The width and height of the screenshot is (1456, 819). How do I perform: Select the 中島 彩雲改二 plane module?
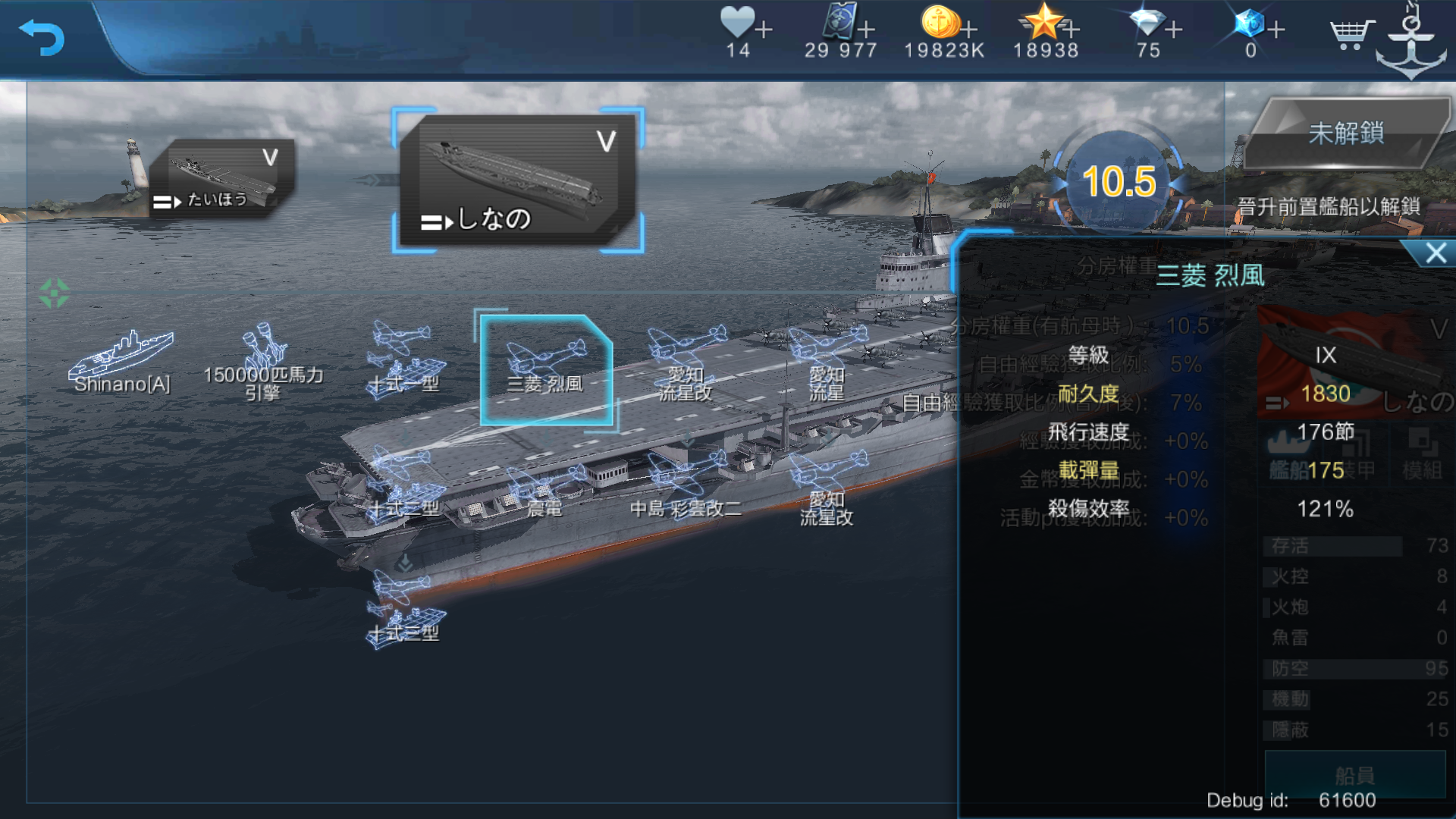click(x=686, y=486)
